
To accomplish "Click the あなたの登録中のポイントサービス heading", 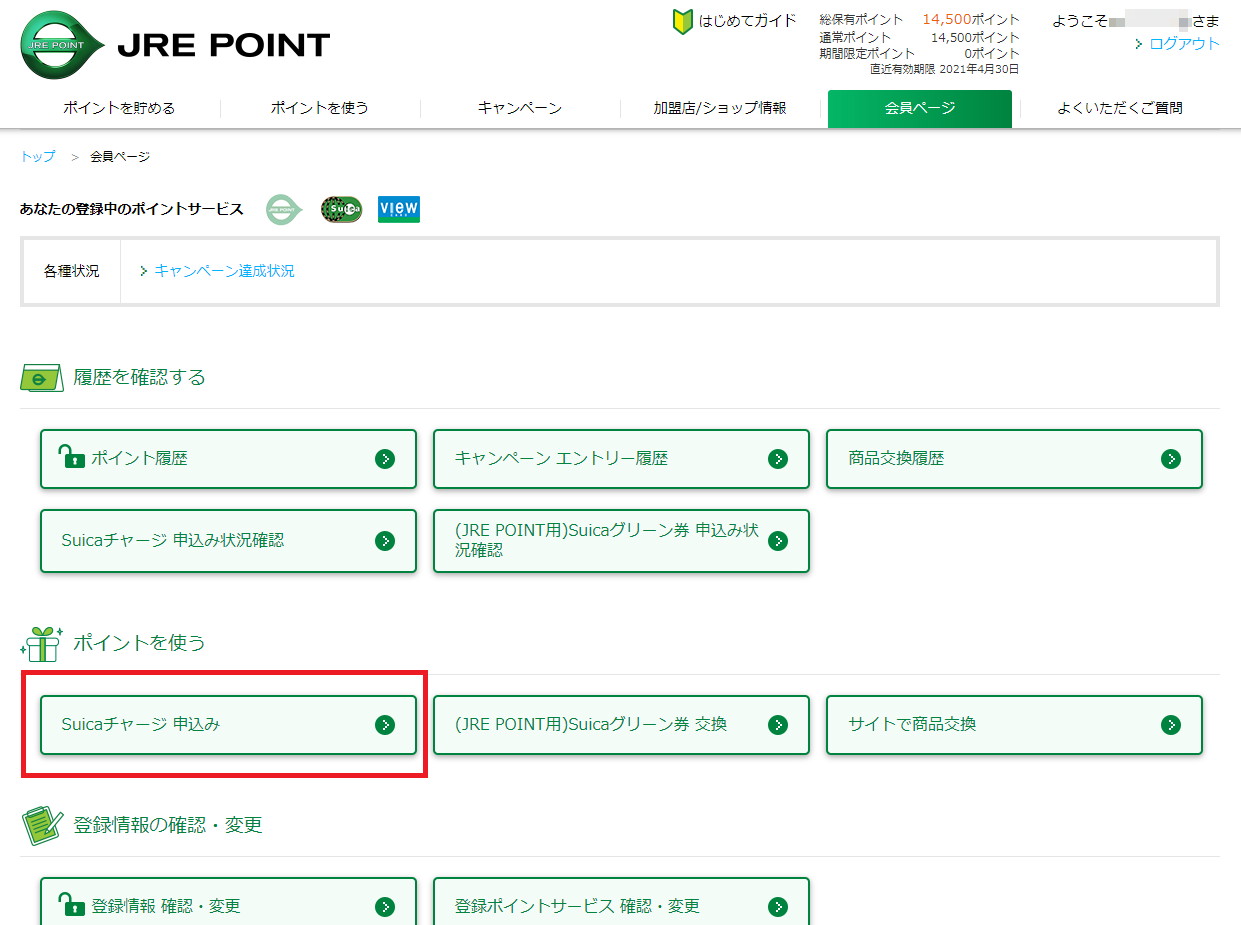I will (132, 209).
